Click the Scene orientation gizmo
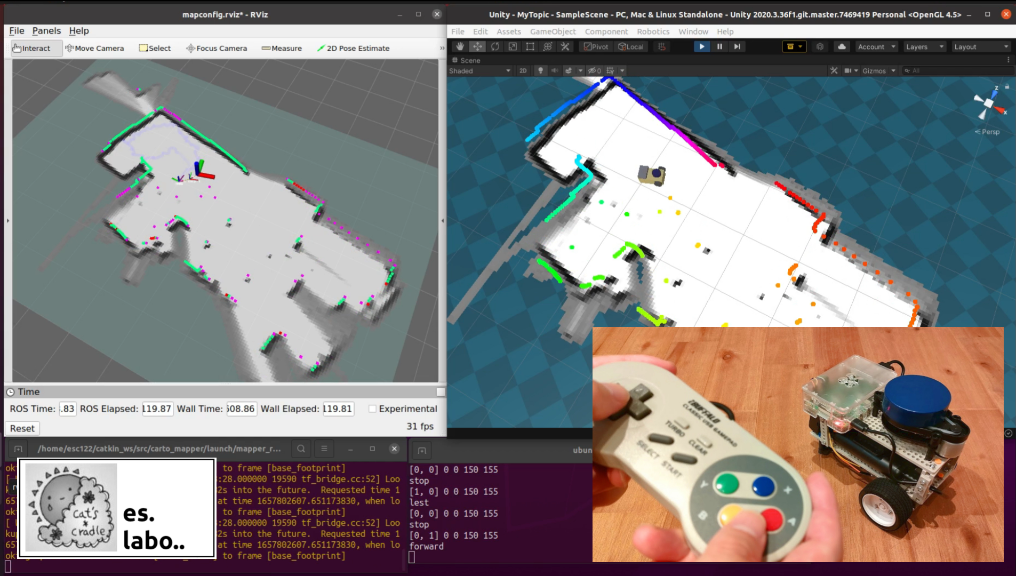1024x576 pixels. pyautogui.click(x=988, y=104)
